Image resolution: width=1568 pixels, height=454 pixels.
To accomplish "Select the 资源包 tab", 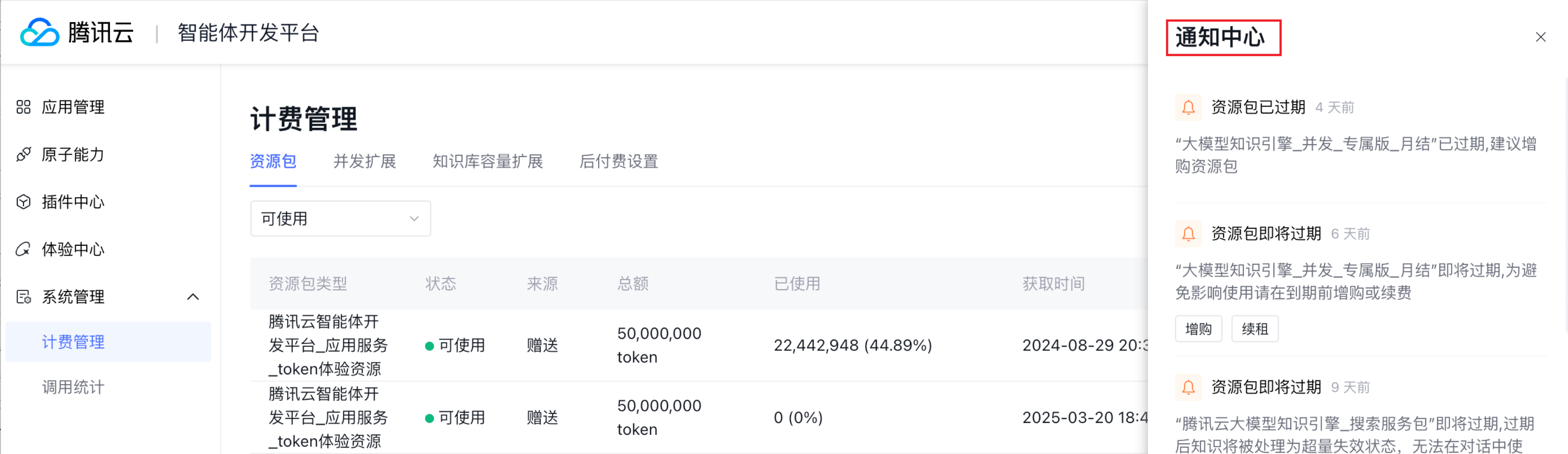I will pyautogui.click(x=273, y=161).
